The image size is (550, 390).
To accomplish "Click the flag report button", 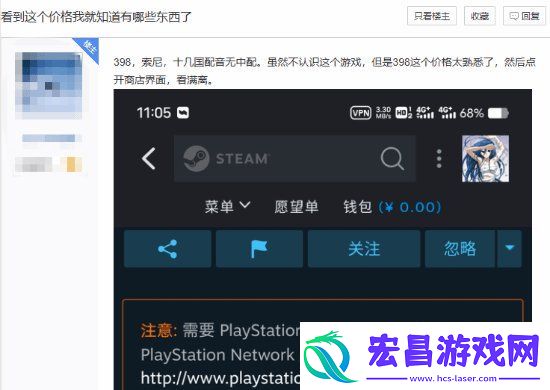I will [259, 249].
